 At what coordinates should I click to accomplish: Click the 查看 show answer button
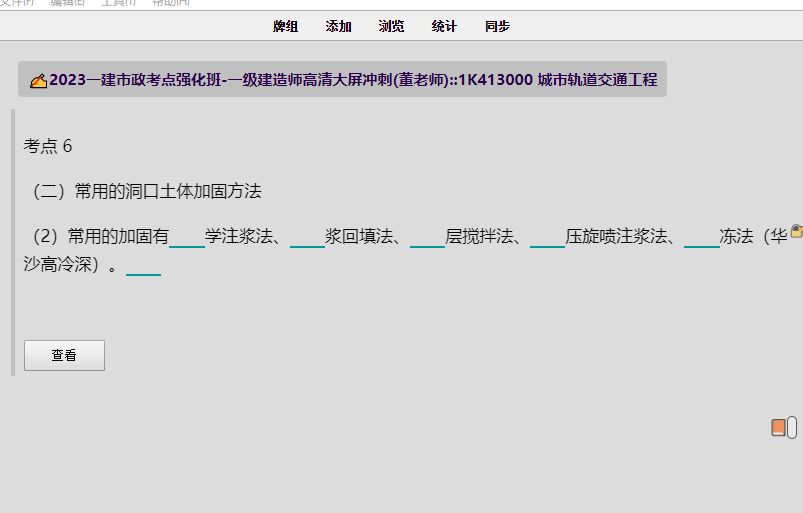(x=65, y=355)
